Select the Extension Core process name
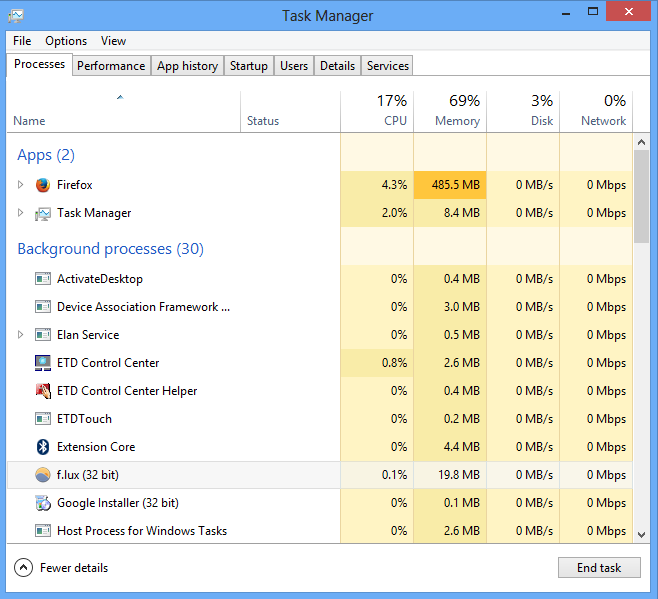This screenshot has width=658, height=599. pos(96,447)
